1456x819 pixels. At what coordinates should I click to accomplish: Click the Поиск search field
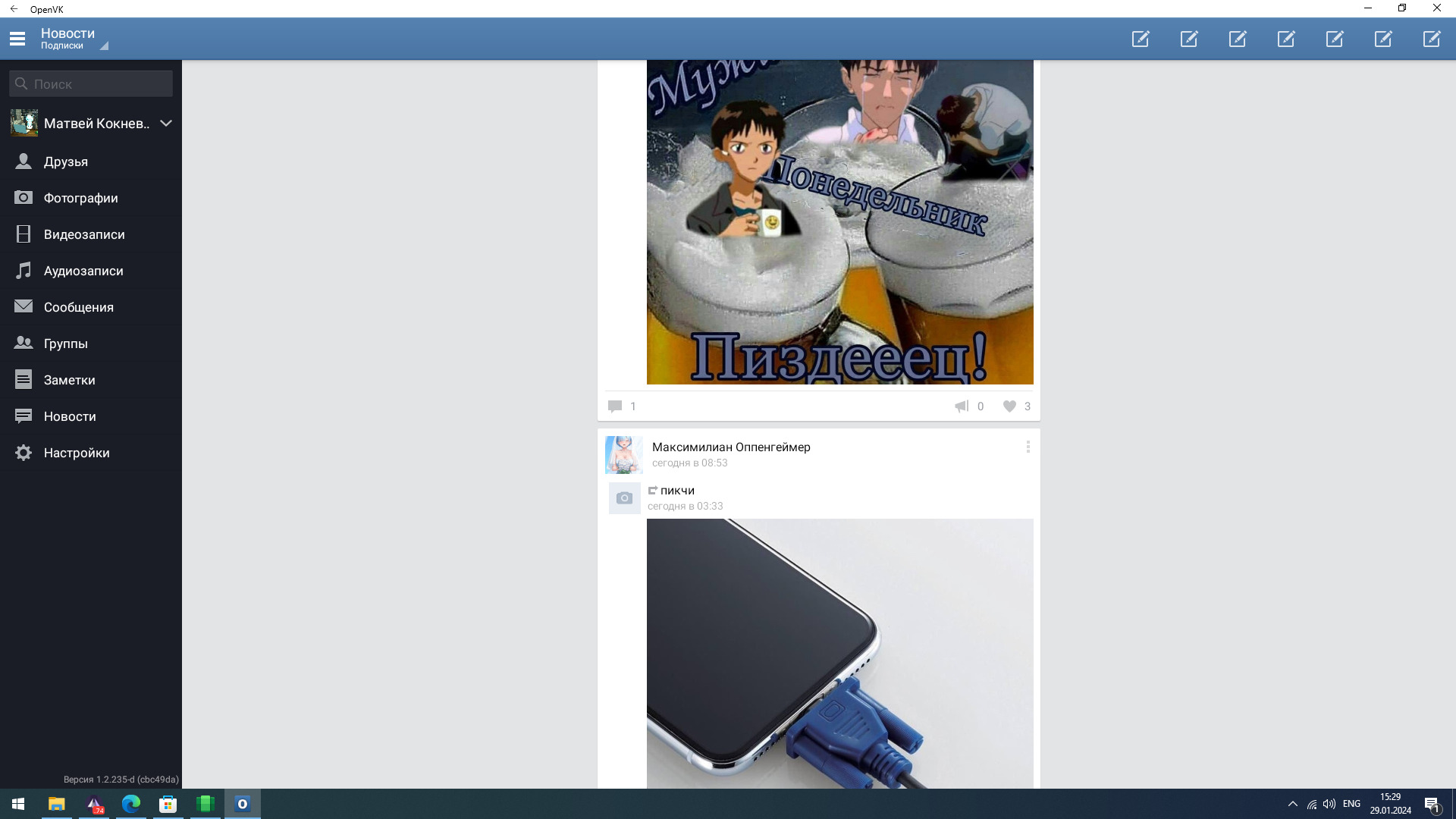point(91,84)
